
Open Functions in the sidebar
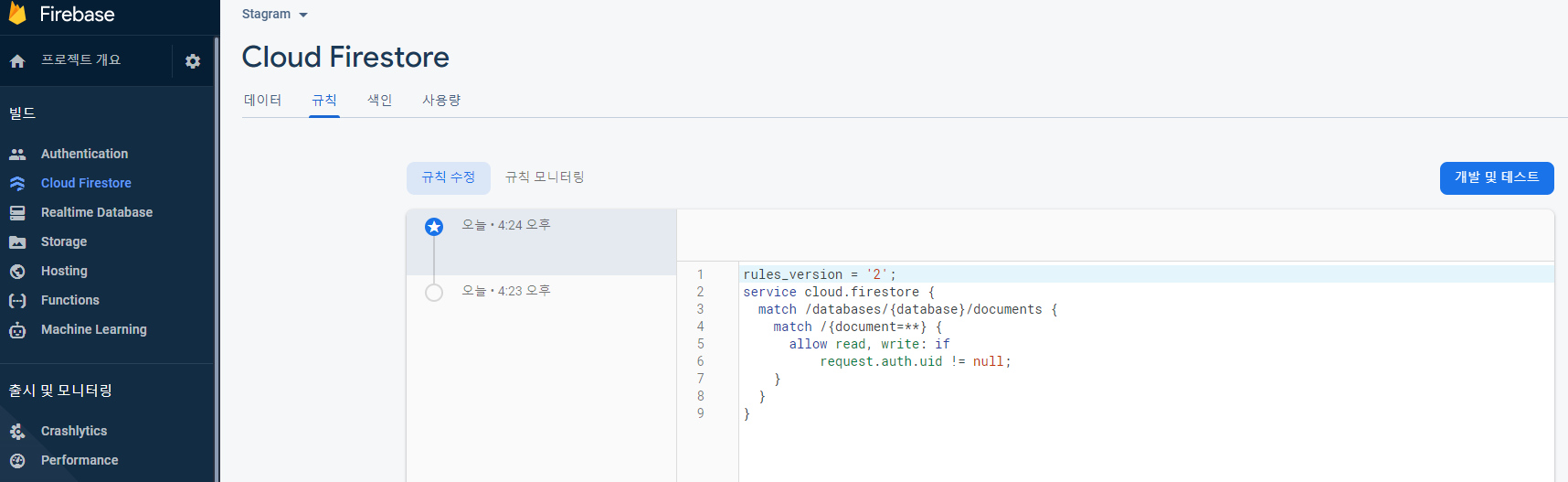tap(70, 301)
